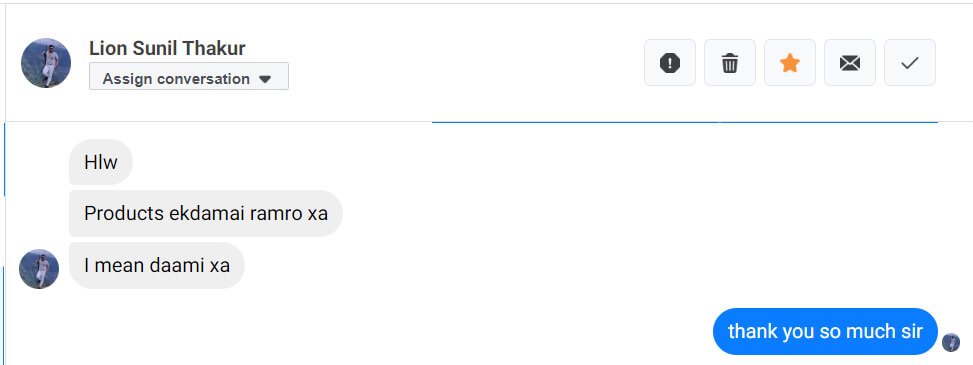Click the blank area right of the "Hlw" bubble
Image resolution: width=973 pixels, height=365 pixels.
(496, 163)
